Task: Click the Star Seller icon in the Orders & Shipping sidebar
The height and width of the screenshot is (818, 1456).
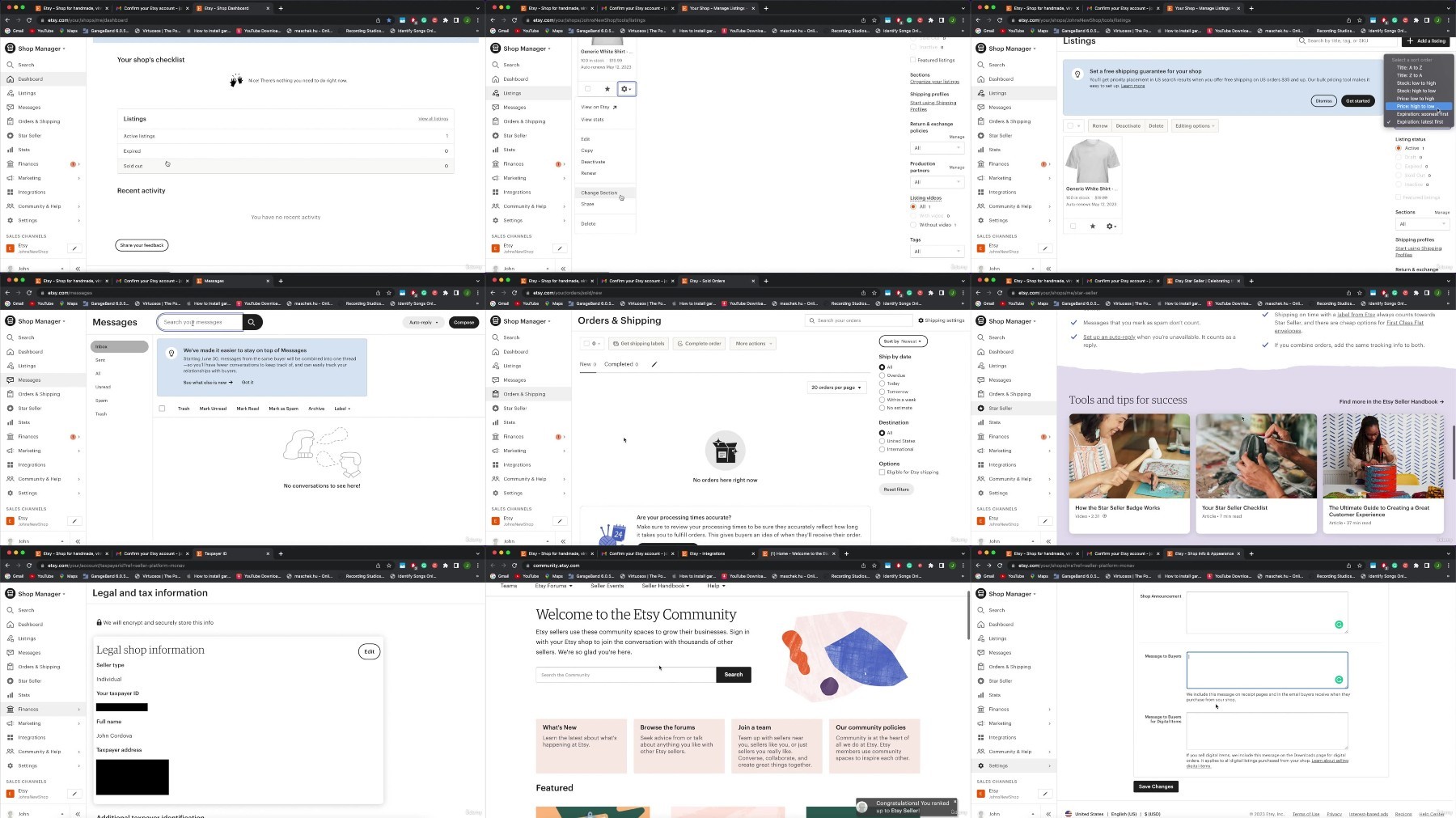Action: tap(495, 409)
